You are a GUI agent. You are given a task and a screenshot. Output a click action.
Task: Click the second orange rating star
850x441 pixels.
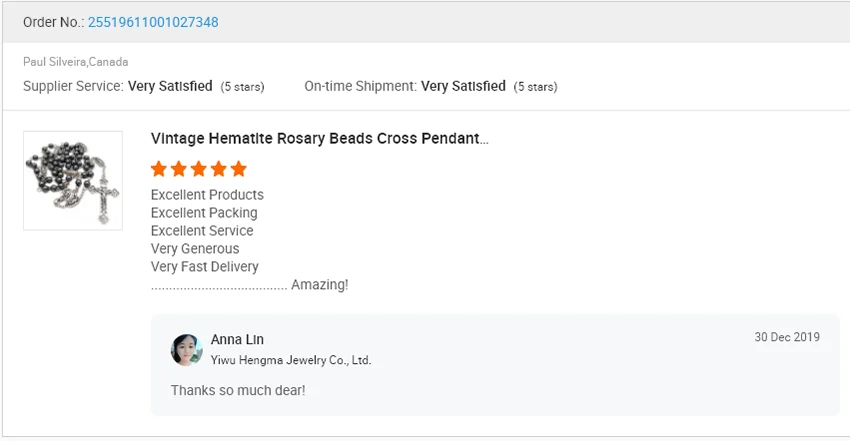pos(179,169)
